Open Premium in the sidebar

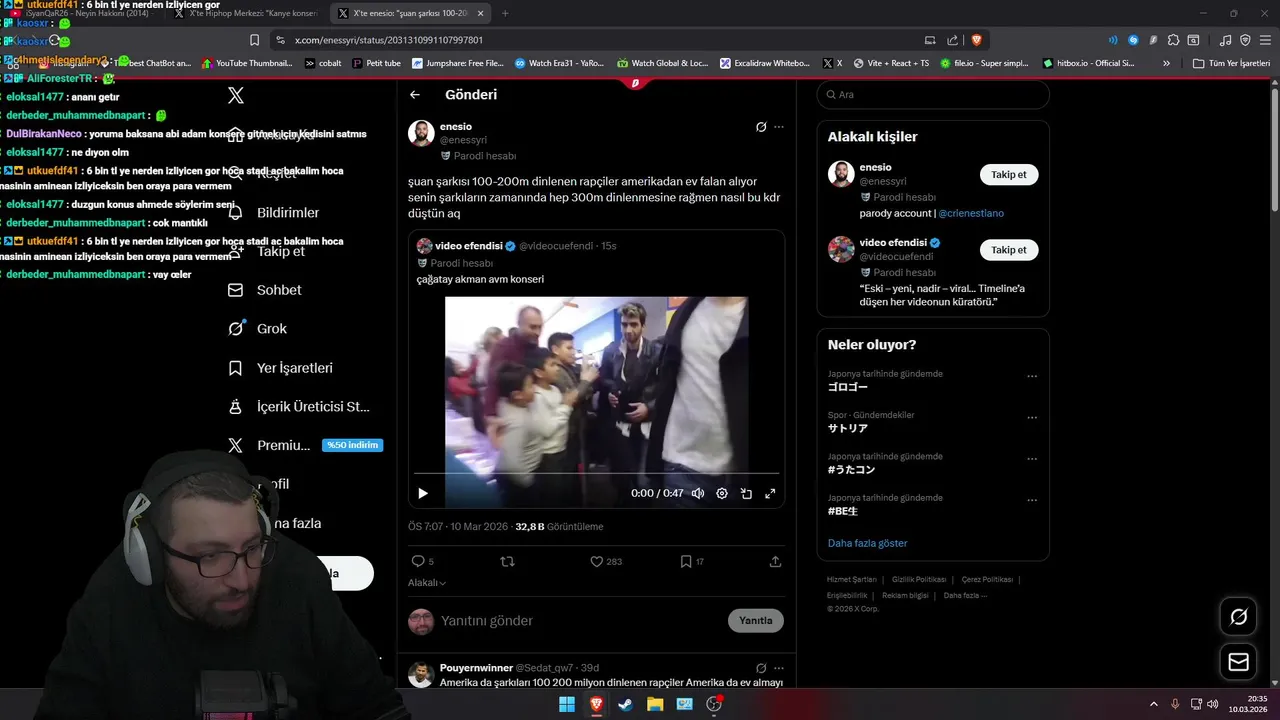[304, 446]
